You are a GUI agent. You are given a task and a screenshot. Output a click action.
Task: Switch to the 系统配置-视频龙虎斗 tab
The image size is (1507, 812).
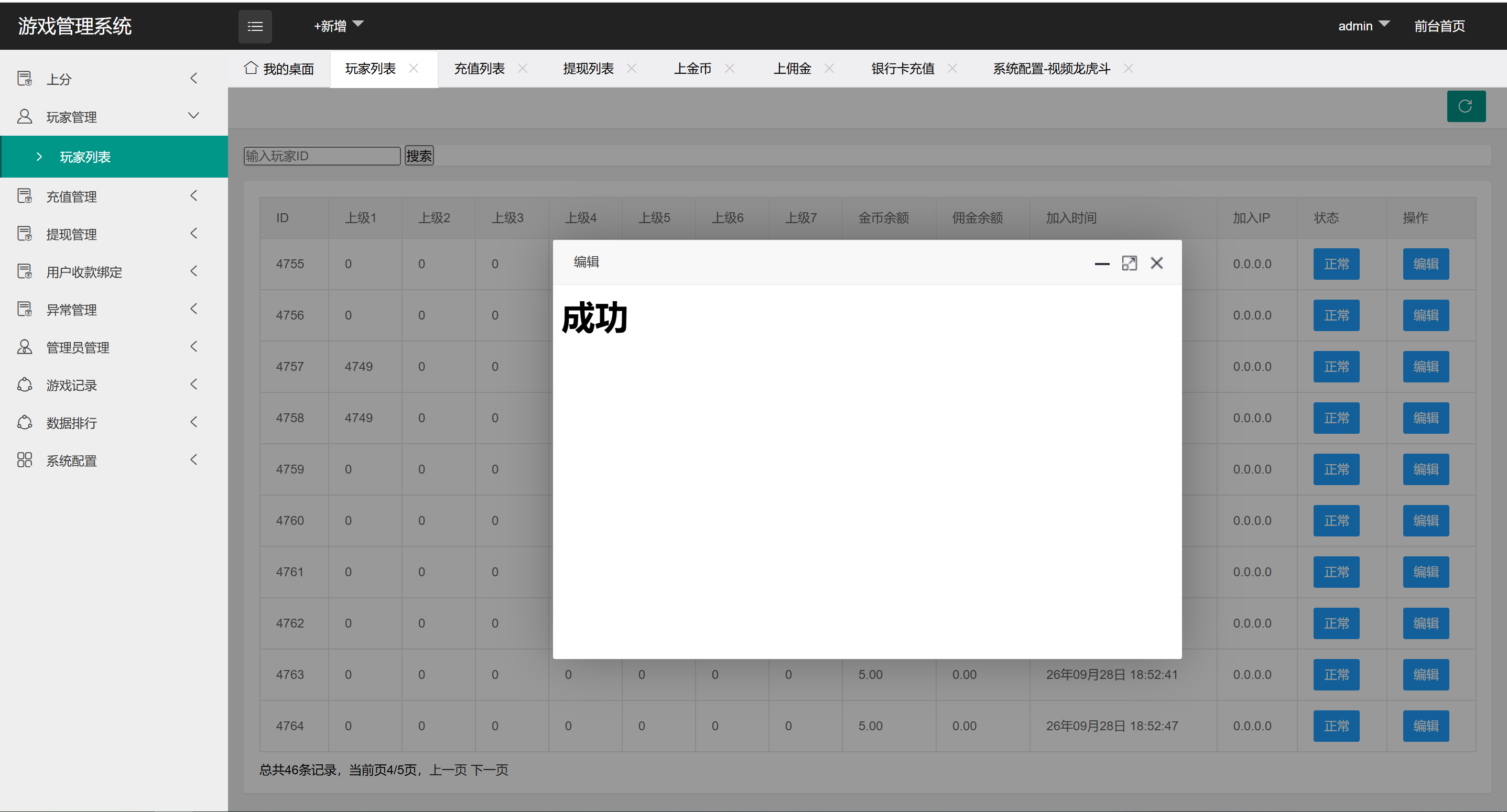point(1050,69)
